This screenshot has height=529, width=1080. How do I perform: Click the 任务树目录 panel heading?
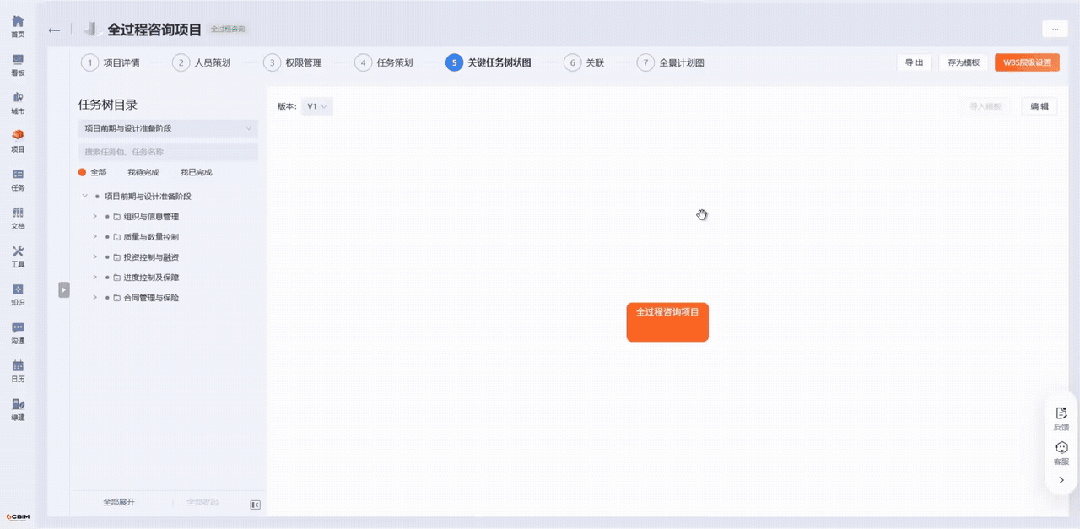coord(107,105)
